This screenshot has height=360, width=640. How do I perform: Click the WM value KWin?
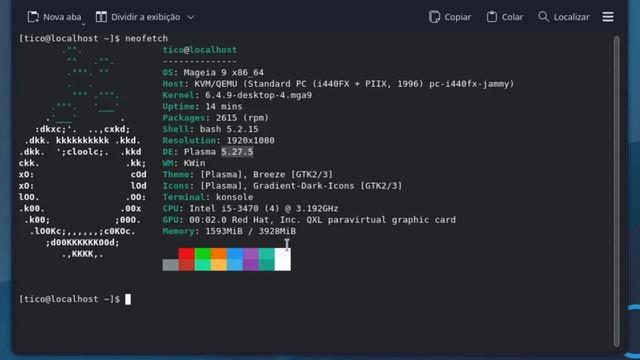(194, 163)
